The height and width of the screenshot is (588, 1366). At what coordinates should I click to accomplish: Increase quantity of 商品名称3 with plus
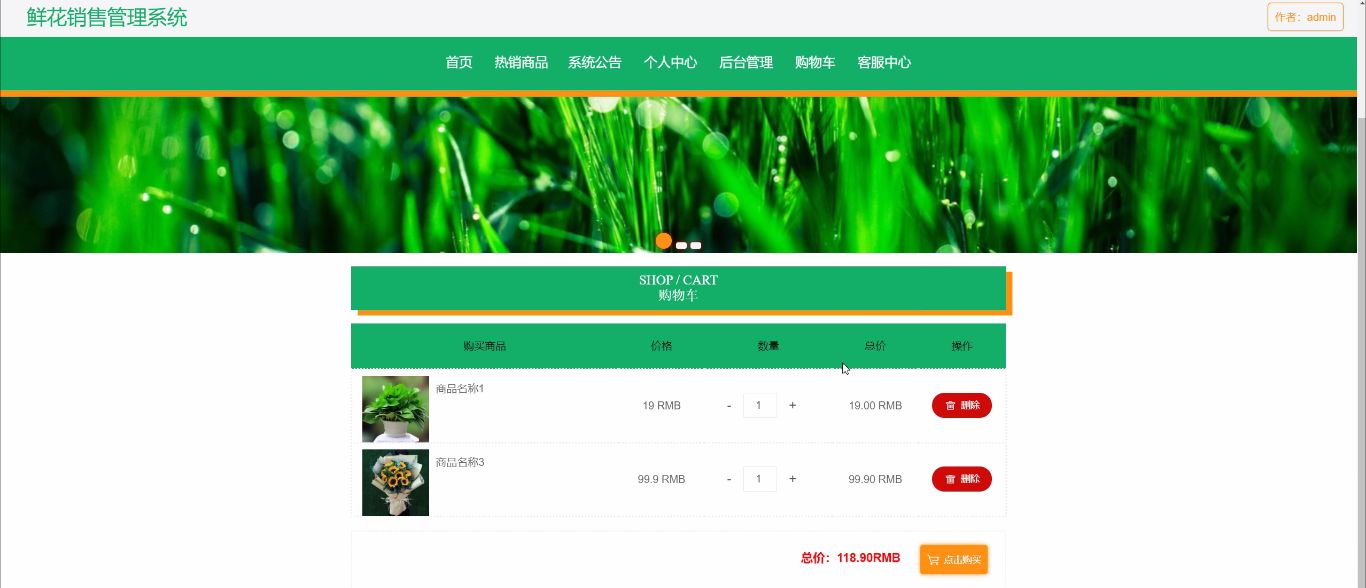point(793,479)
